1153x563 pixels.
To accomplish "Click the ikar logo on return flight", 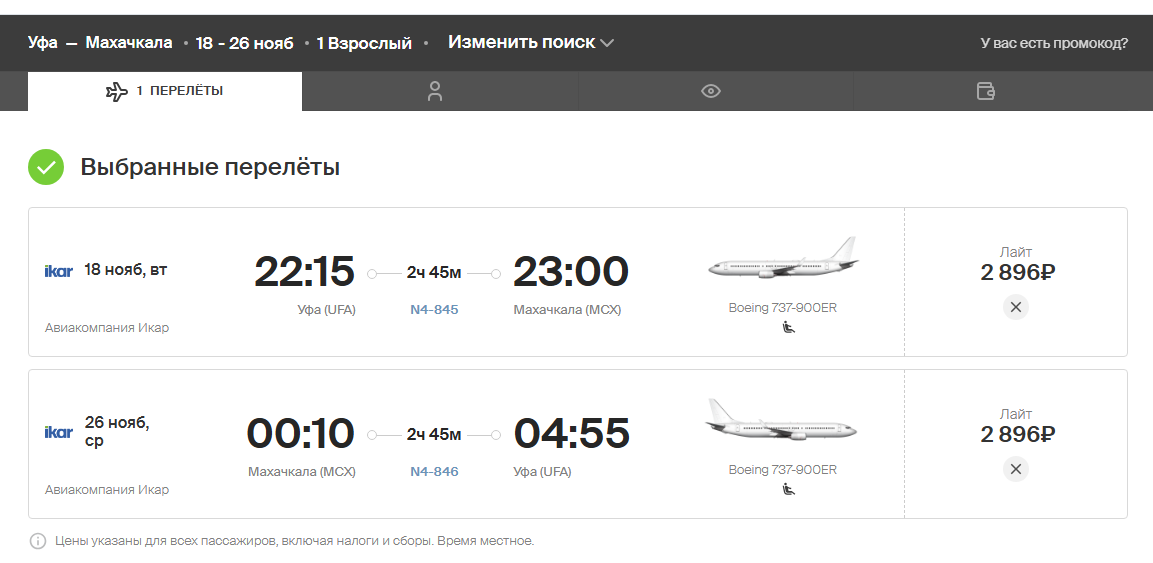I will (59, 432).
